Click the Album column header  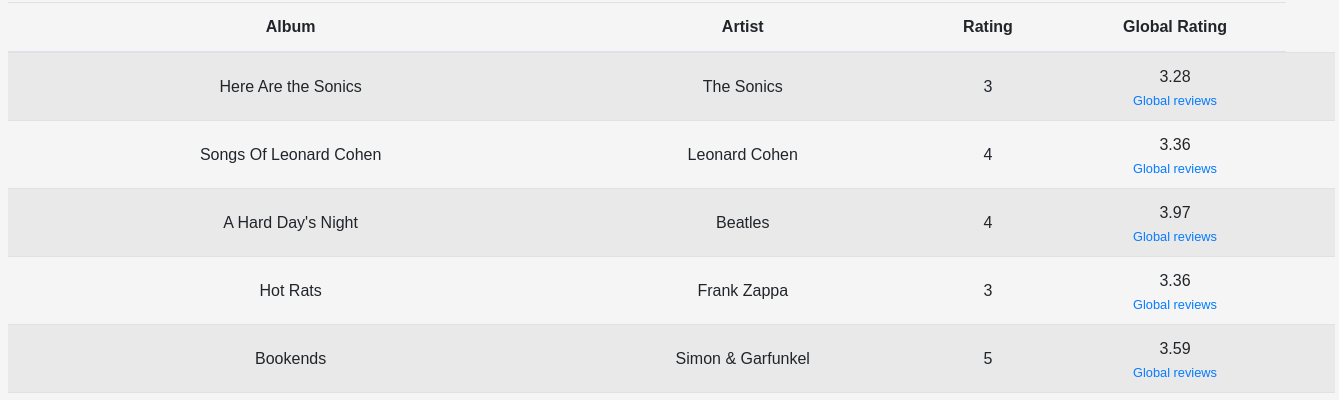pos(290,27)
